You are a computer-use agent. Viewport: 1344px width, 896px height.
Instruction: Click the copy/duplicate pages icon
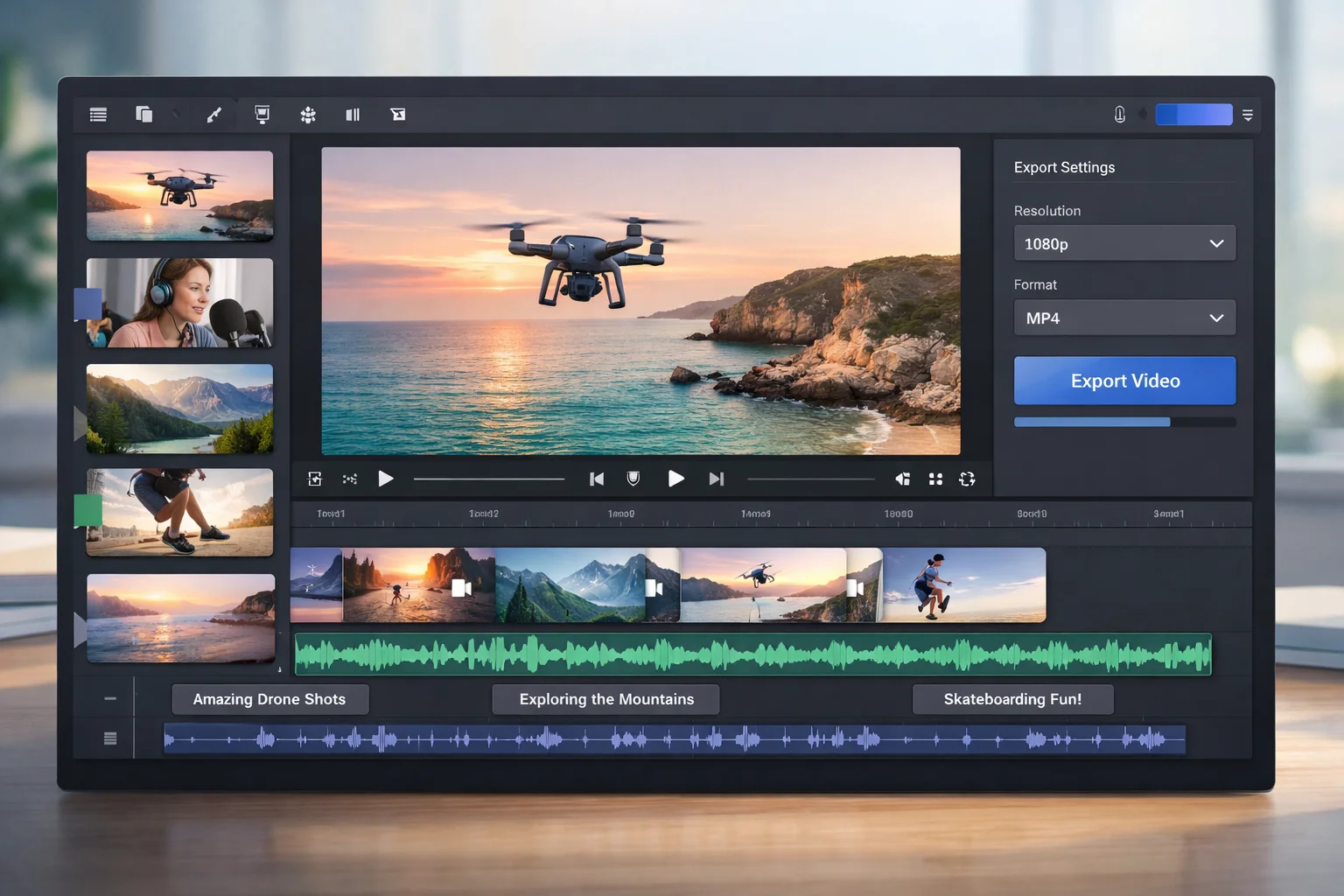(143, 115)
